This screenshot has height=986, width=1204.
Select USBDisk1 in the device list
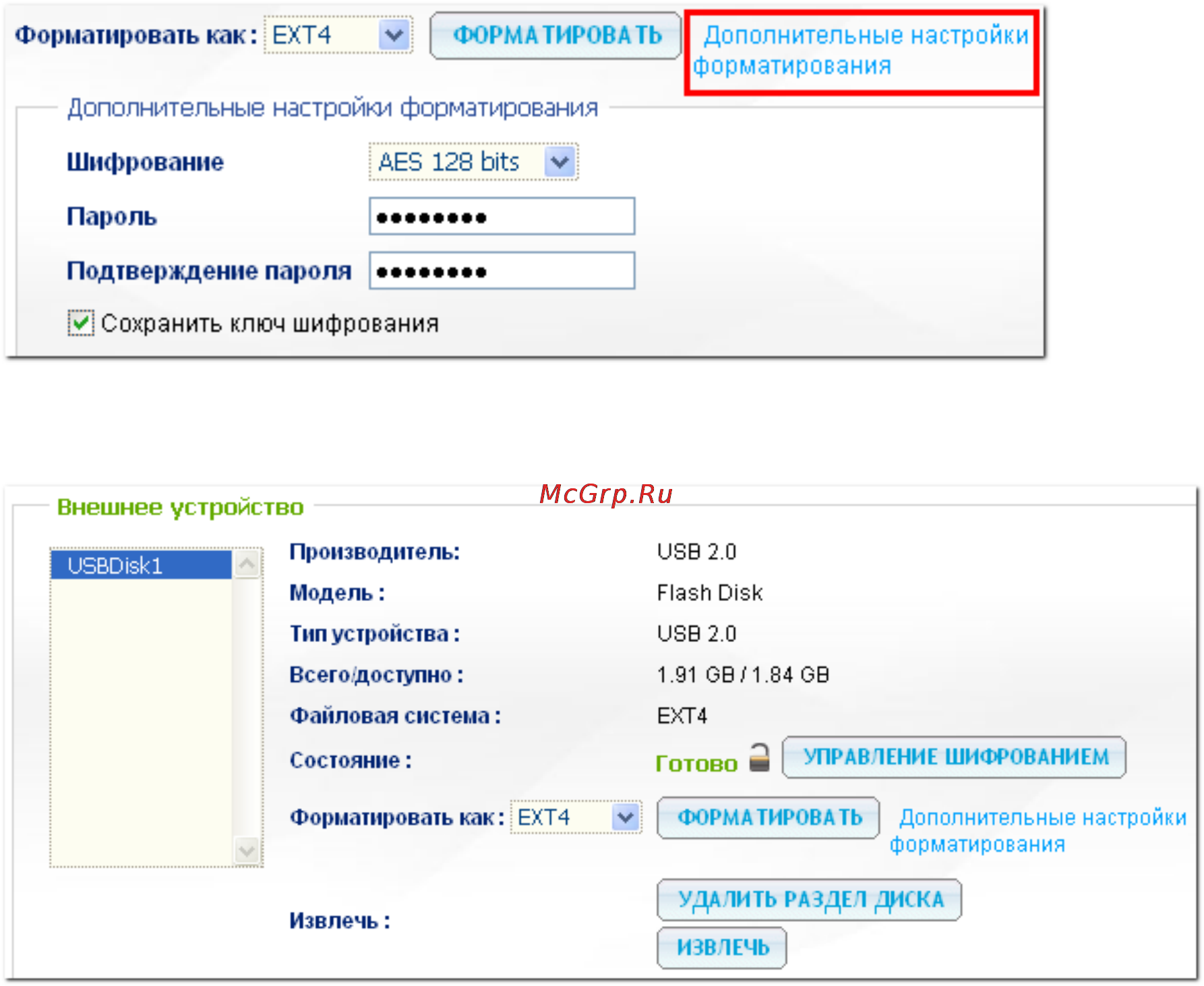coord(141,565)
